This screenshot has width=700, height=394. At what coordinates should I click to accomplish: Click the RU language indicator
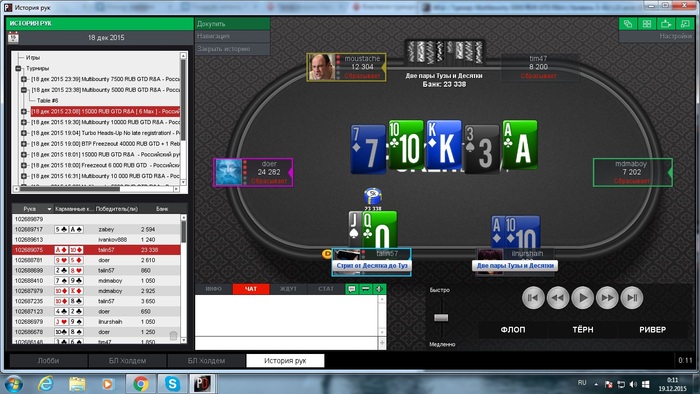coord(582,383)
